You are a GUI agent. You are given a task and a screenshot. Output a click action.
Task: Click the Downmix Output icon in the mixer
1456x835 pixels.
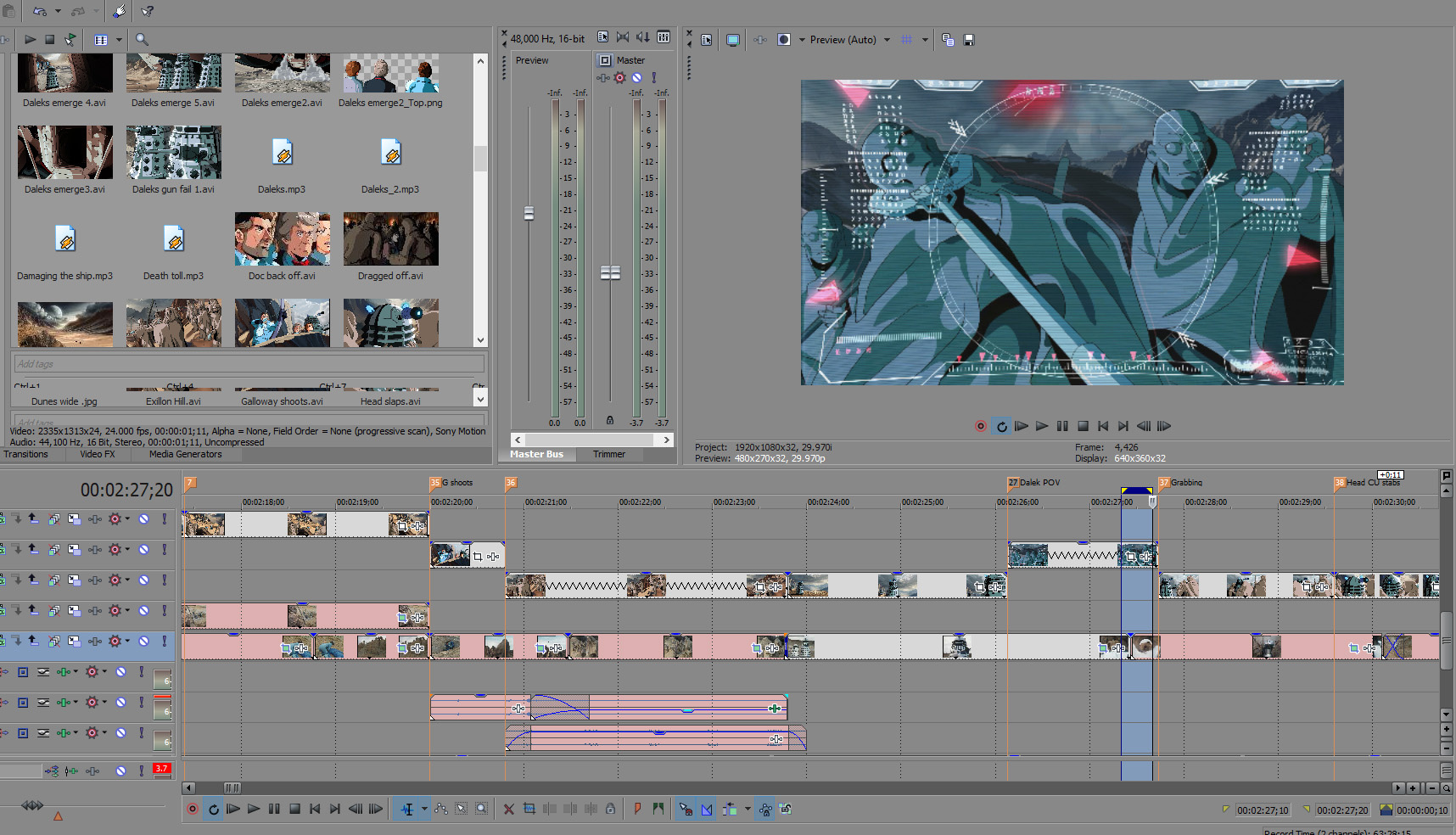[623, 37]
